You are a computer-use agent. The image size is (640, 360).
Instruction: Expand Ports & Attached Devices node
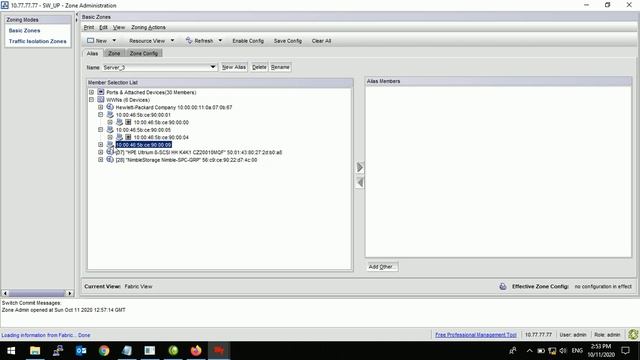(x=91, y=92)
